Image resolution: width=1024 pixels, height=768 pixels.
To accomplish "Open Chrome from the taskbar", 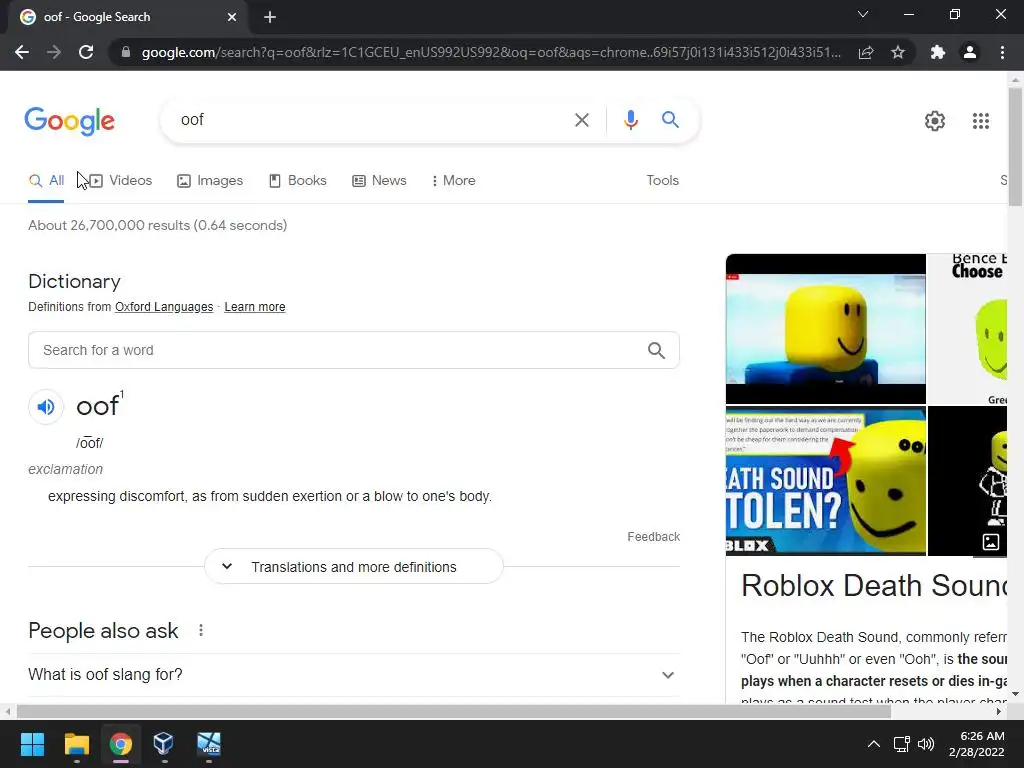I will point(120,744).
